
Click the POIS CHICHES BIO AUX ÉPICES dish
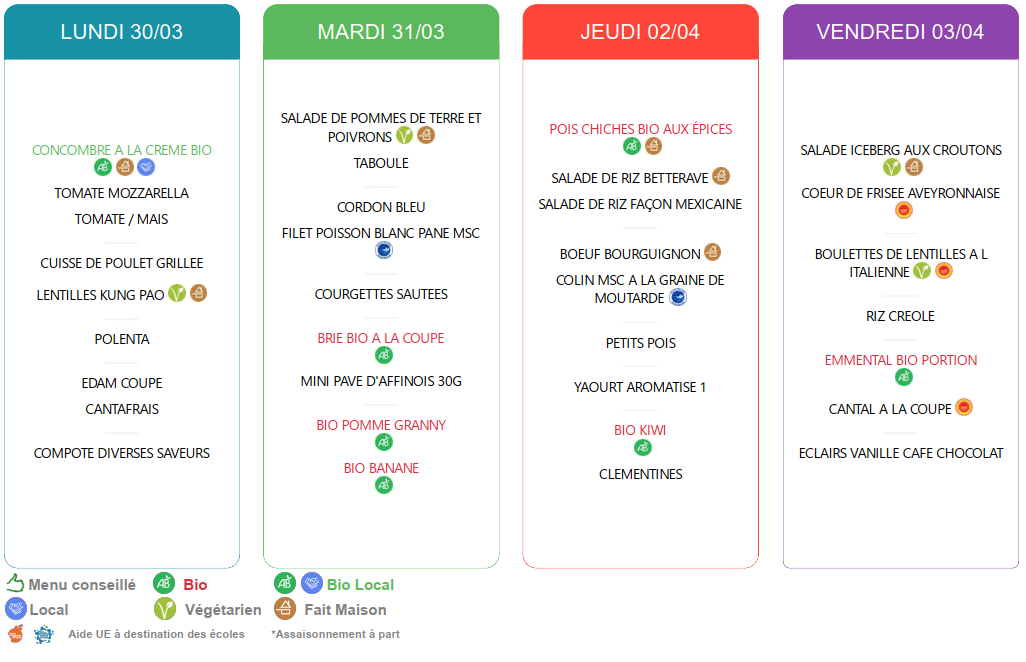[640, 129]
